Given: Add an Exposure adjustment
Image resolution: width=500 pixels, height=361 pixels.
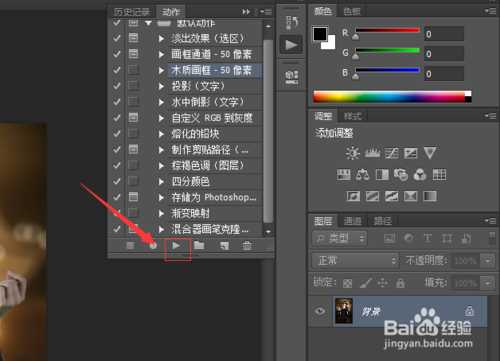Looking at the screenshot, I should pos(410,153).
